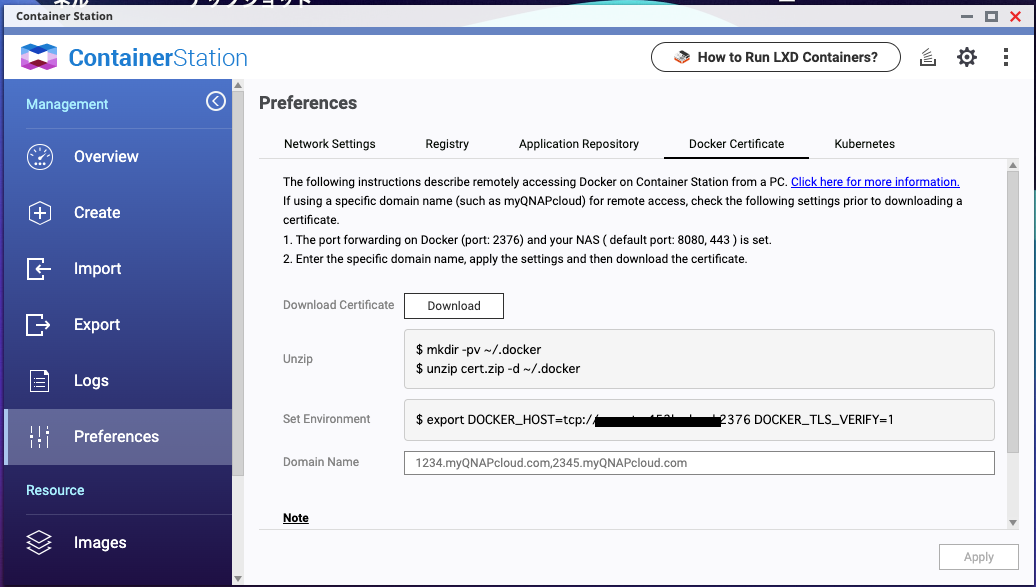Click the export DOCKER_HOST command text
Viewport: 1036px width, 587px height.
tap(654, 420)
